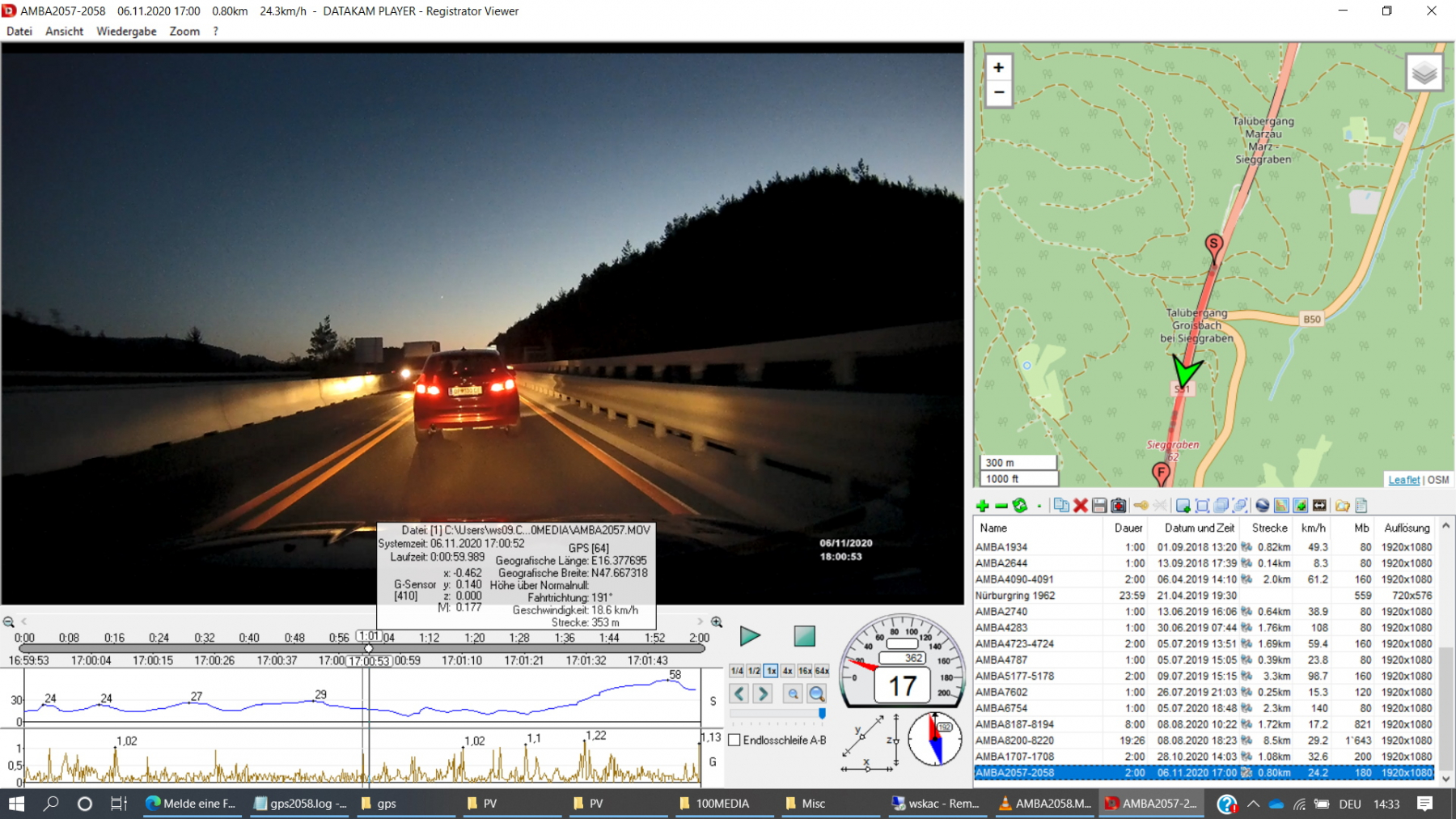Open Windows Start menu
The width and height of the screenshot is (1456, 819).
tap(16, 804)
